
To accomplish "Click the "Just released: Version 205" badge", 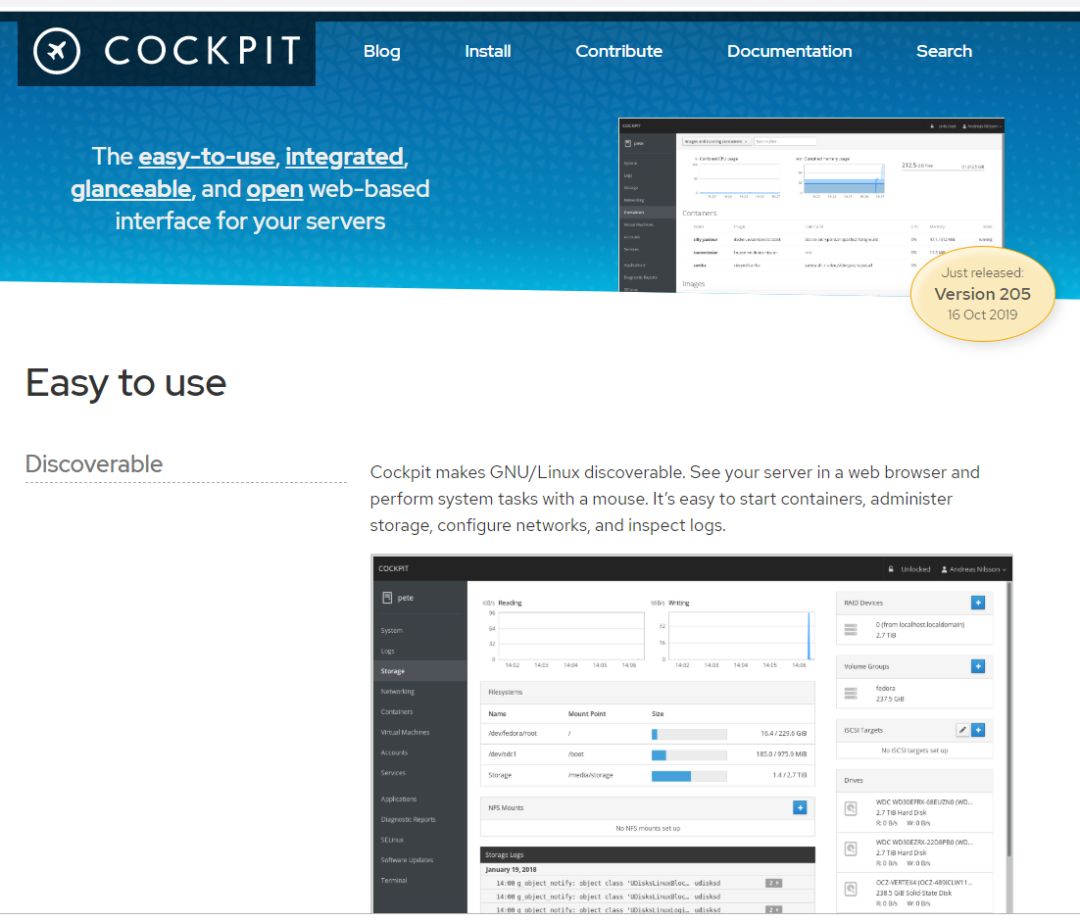I will click(x=982, y=294).
